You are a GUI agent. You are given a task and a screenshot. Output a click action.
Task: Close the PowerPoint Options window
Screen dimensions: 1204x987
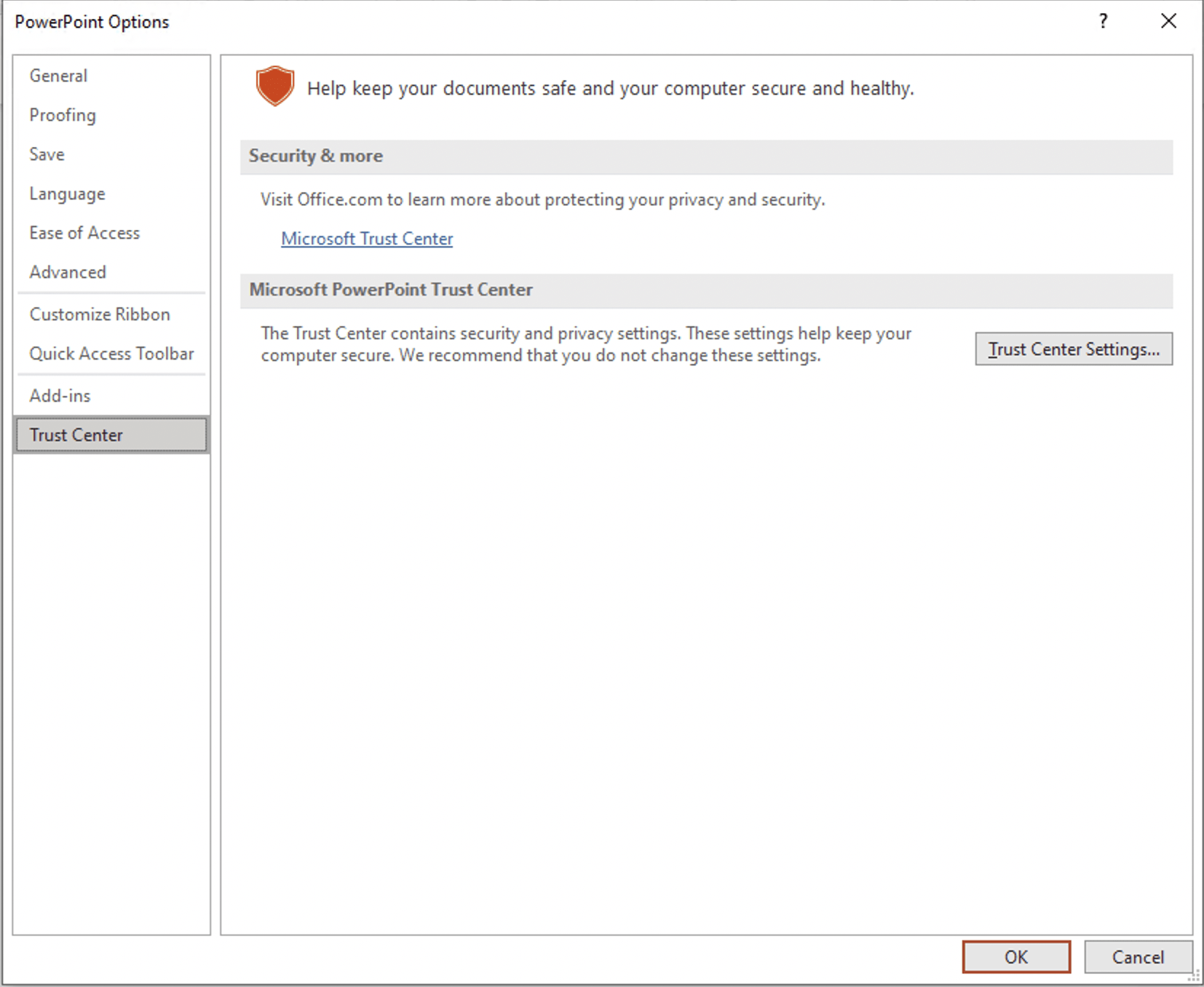point(1168,21)
